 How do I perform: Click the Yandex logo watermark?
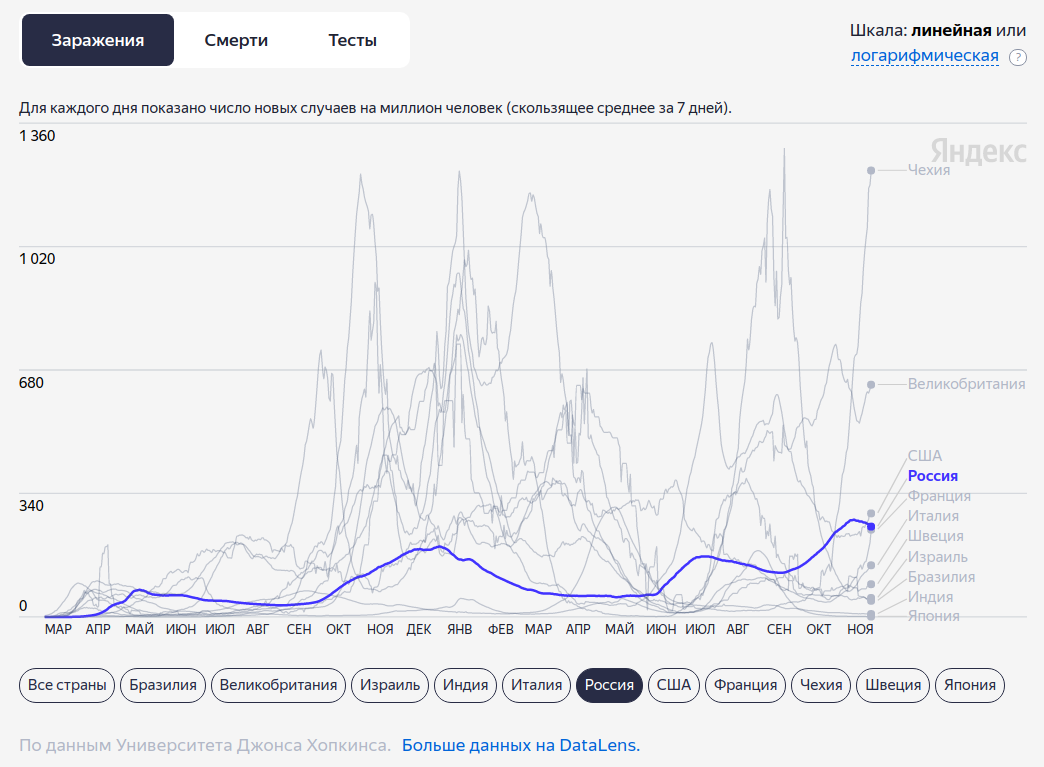(x=978, y=151)
